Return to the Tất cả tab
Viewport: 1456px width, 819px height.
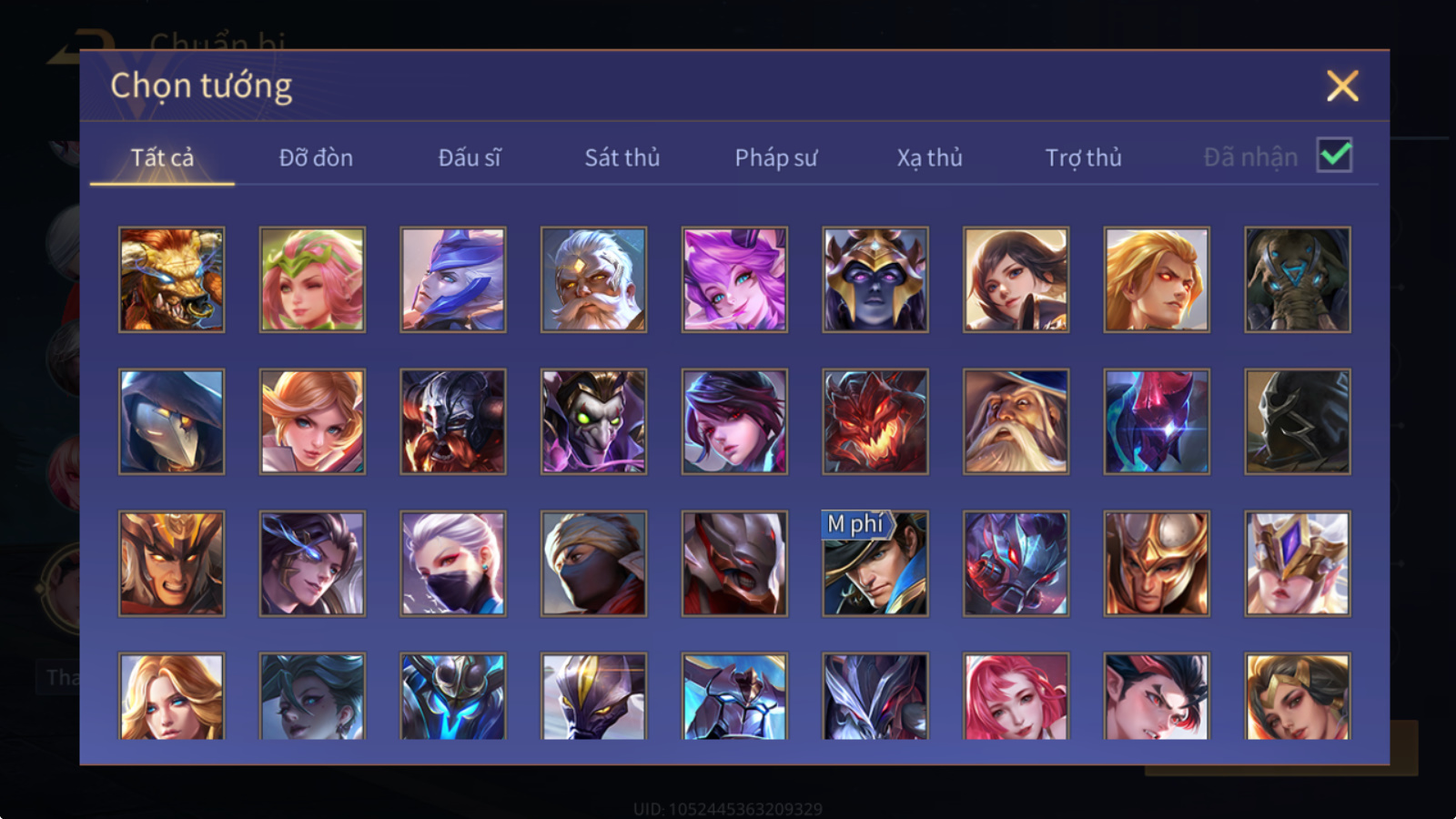pyautogui.click(x=162, y=157)
